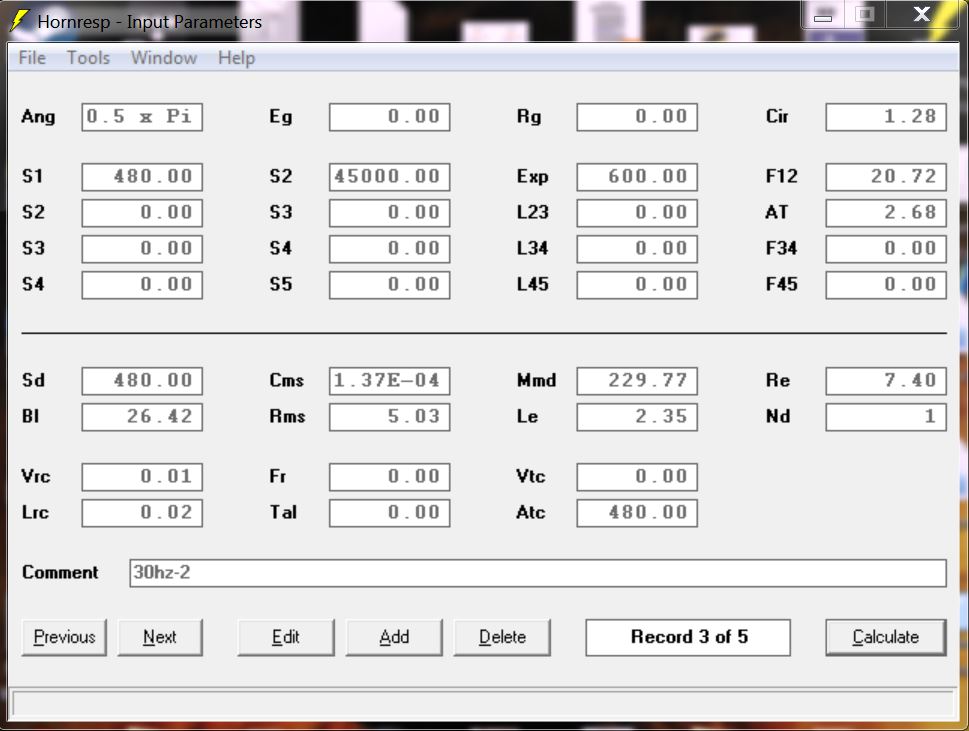
Task: Click the S5 area input field
Action: [x=389, y=285]
